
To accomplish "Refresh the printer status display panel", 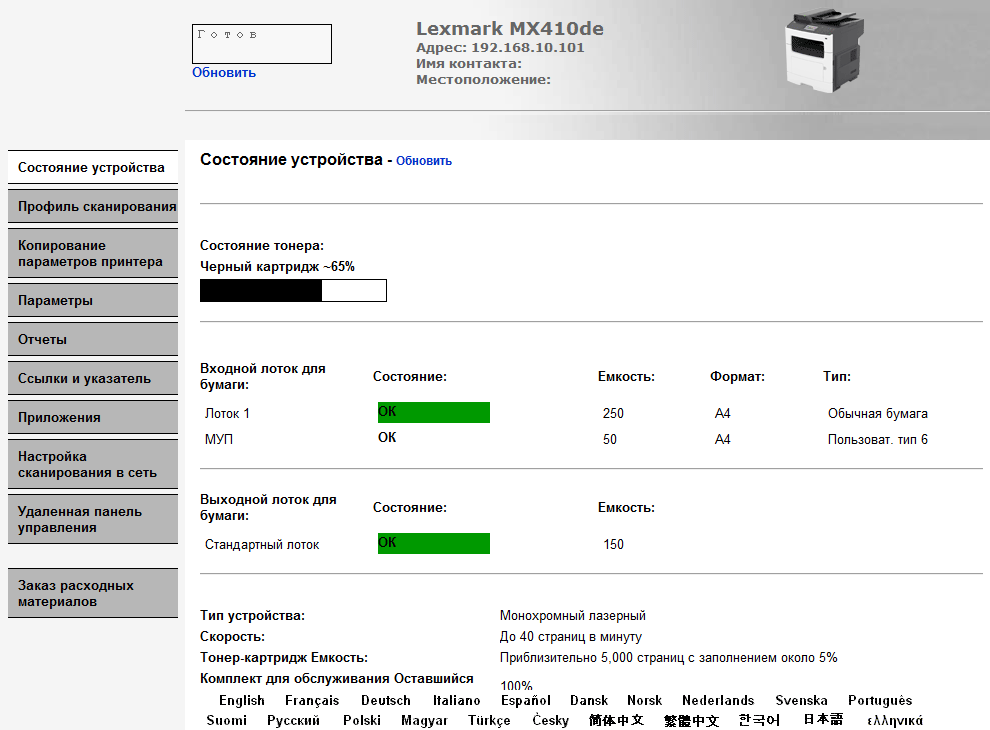I will pyautogui.click(x=223, y=72).
